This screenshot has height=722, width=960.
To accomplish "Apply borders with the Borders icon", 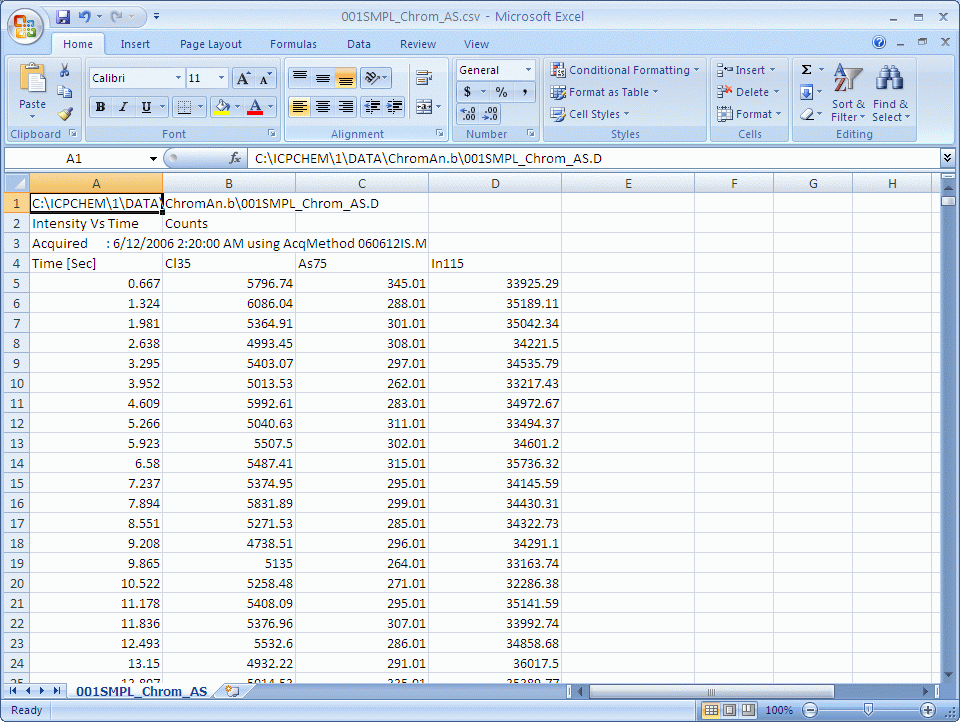I will [184, 107].
